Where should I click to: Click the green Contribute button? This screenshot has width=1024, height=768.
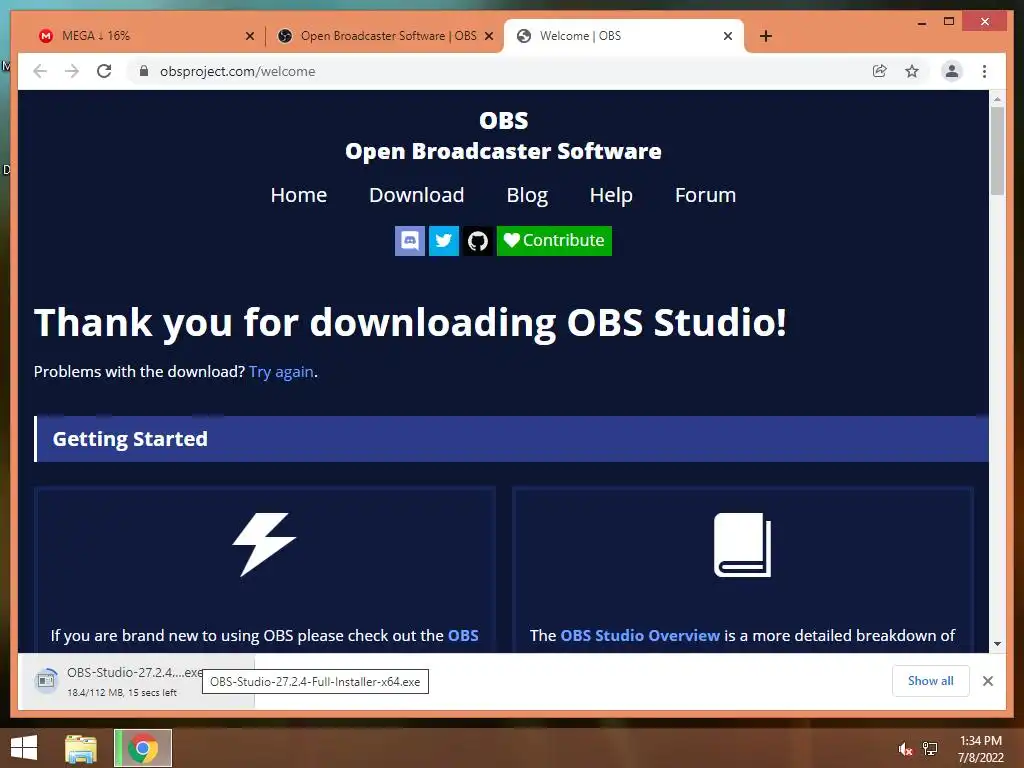tap(554, 241)
